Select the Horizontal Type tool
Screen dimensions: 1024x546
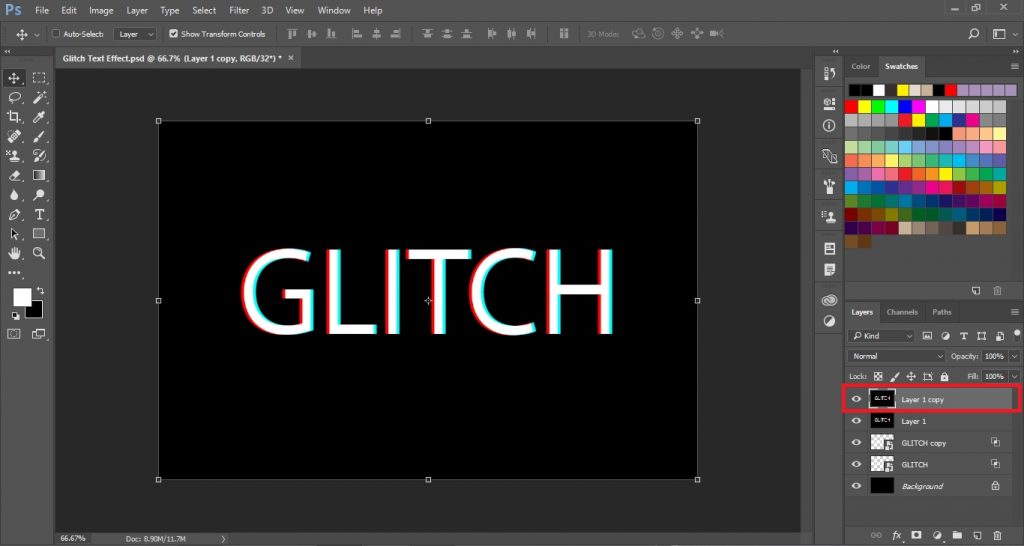(x=39, y=214)
